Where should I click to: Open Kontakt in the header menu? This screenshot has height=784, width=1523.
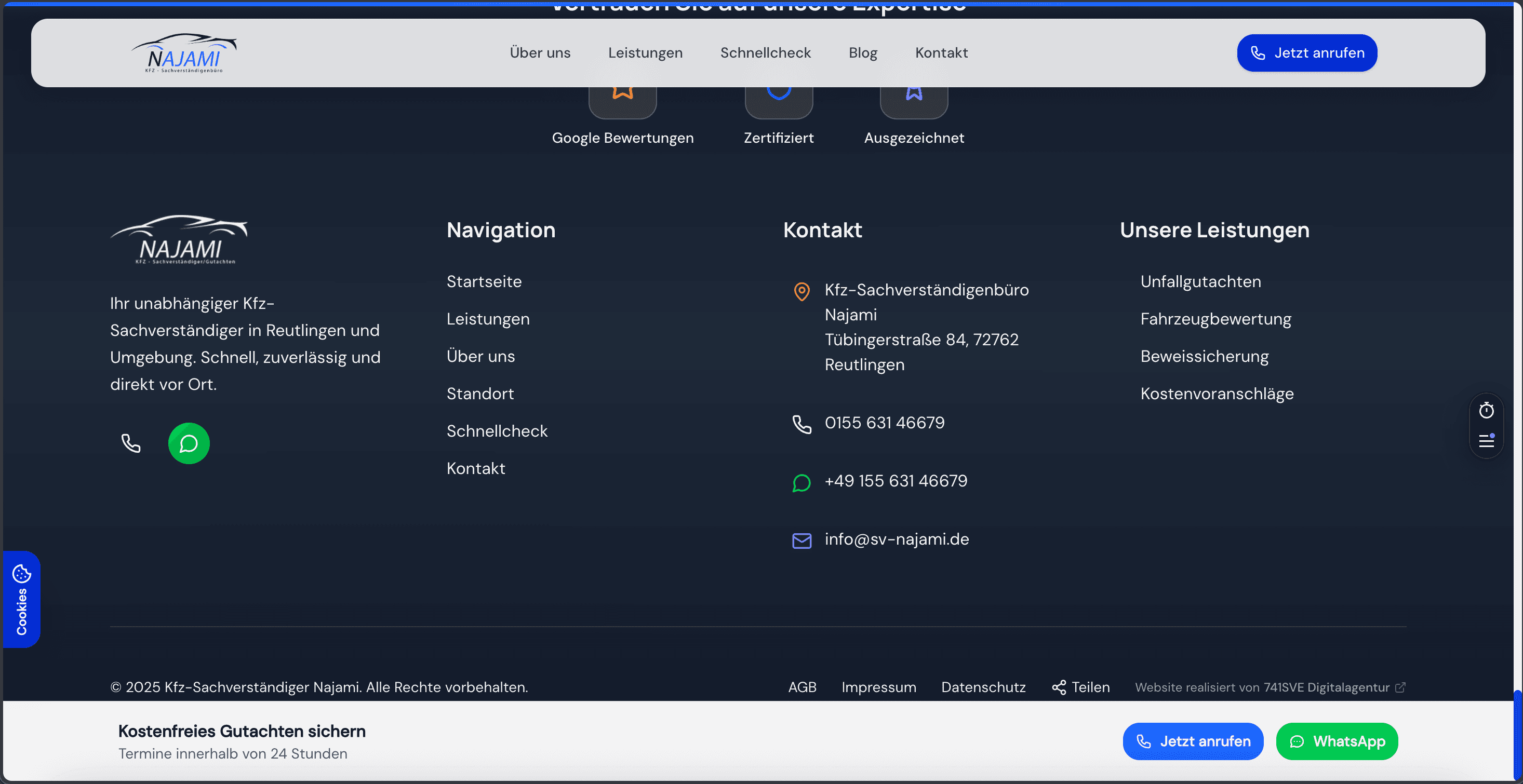[941, 52]
